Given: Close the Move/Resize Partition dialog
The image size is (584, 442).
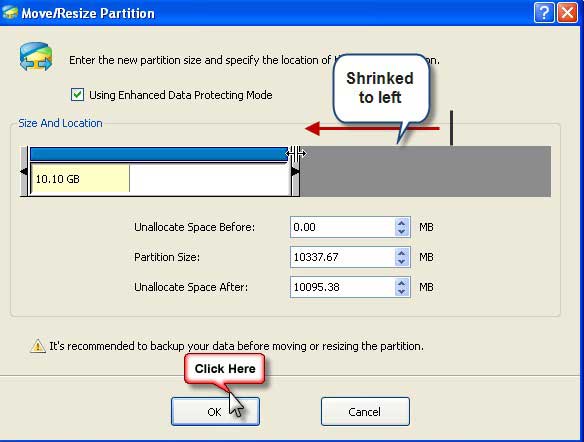Looking at the screenshot, I should (x=567, y=13).
